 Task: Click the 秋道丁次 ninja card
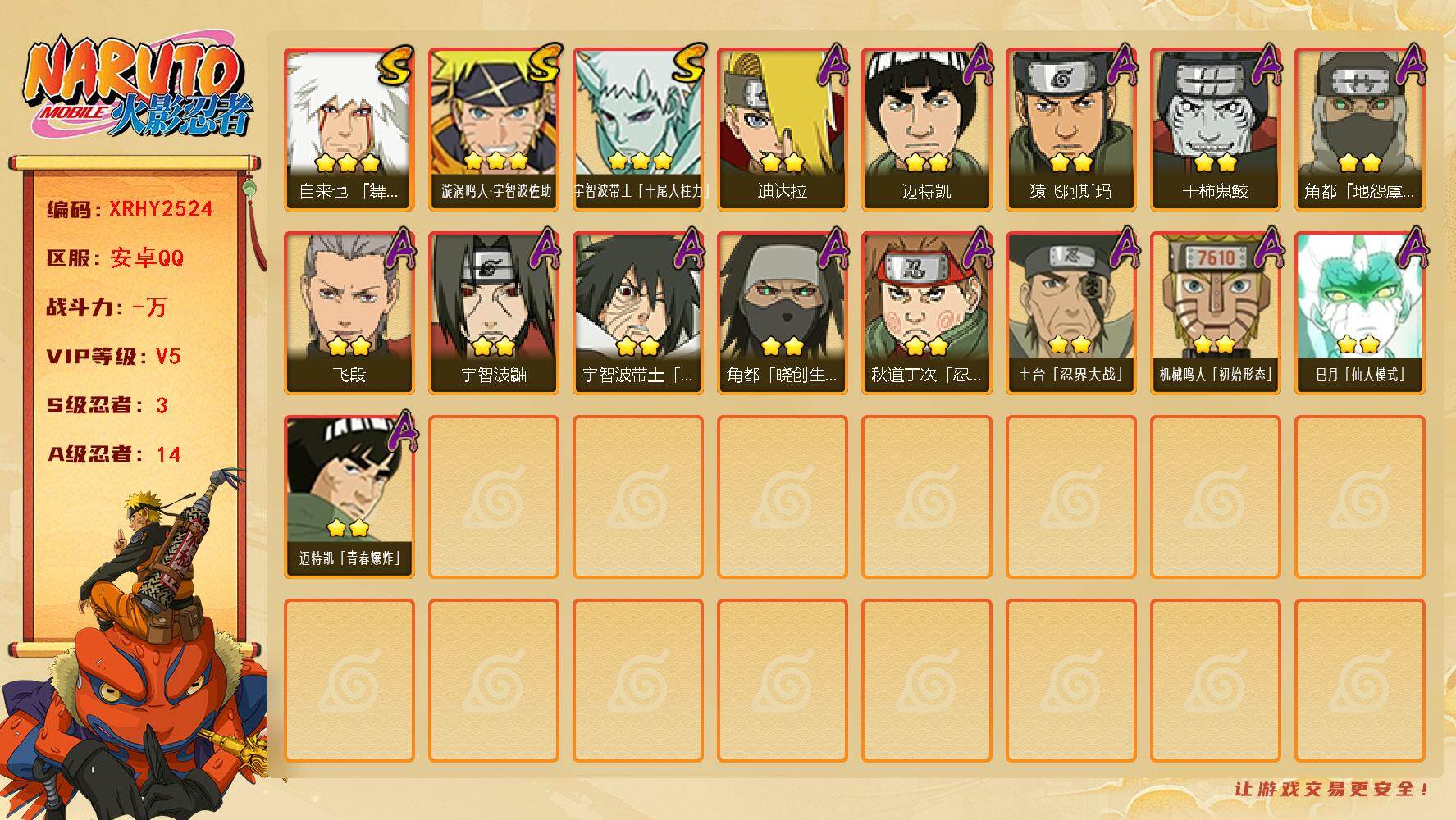point(927,312)
